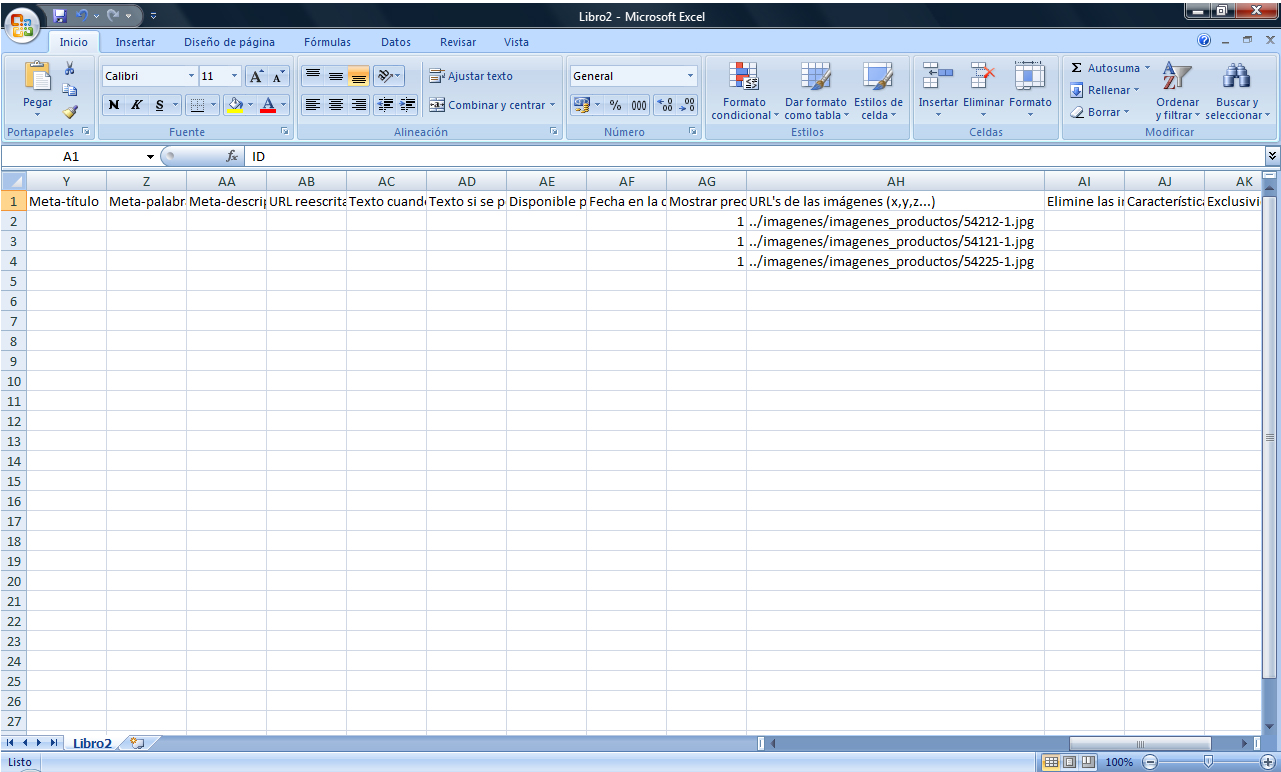
Task: Switch to Diseño de página tab
Action: [x=229, y=42]
